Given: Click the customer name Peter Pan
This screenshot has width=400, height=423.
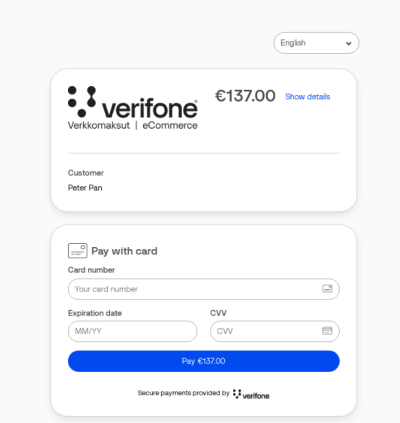Looking at the screenshot, I should click(85, 188).
